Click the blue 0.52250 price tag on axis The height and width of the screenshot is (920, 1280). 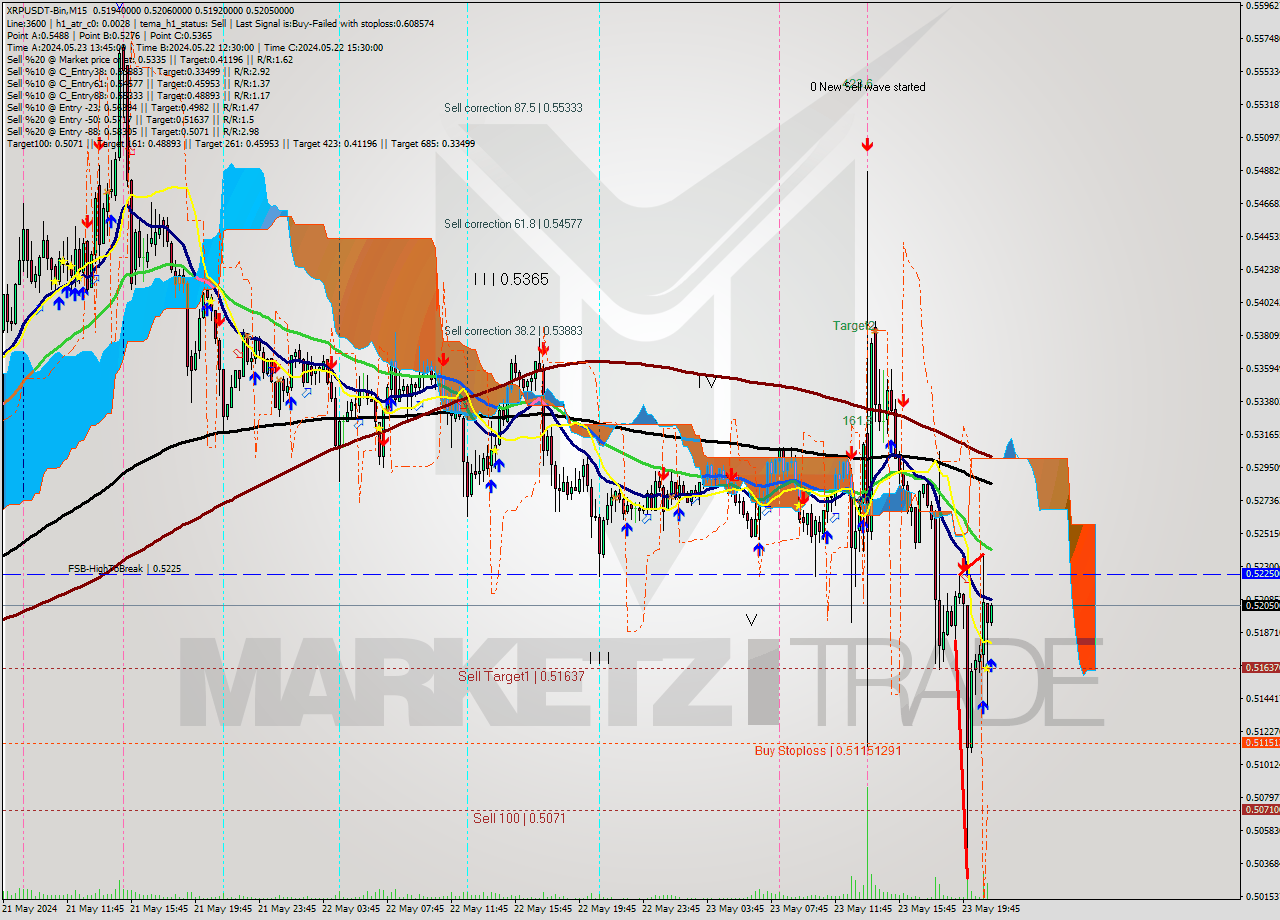1260,574
